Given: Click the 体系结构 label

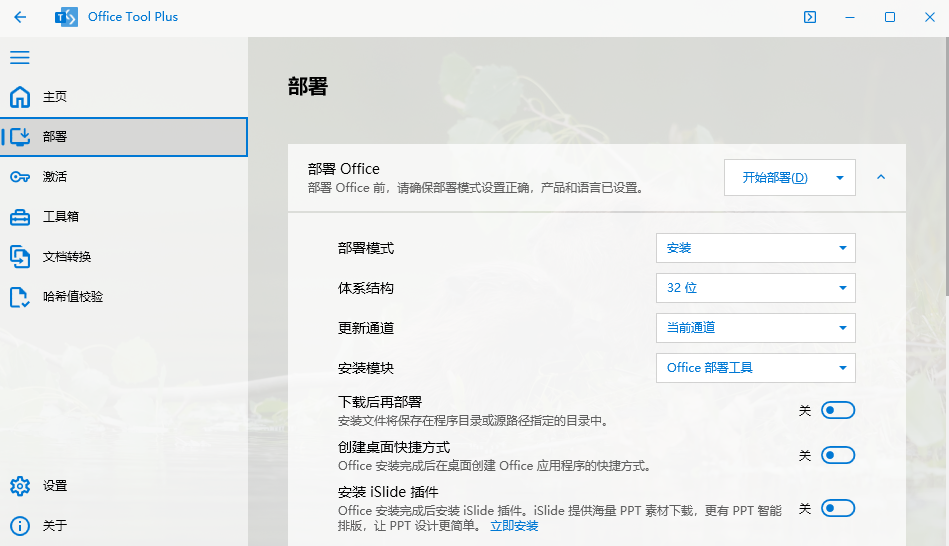Looking at the screenshot, I should click(366, 288).
